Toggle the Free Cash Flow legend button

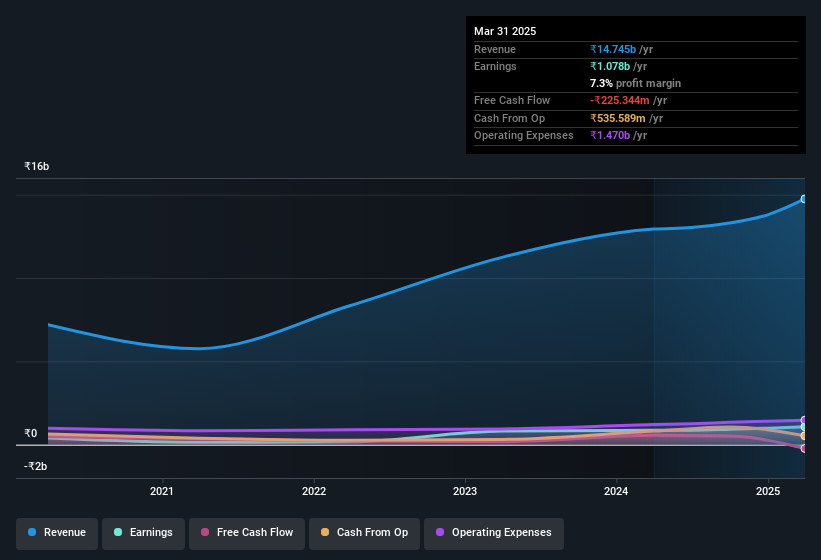tap(247, 533)
